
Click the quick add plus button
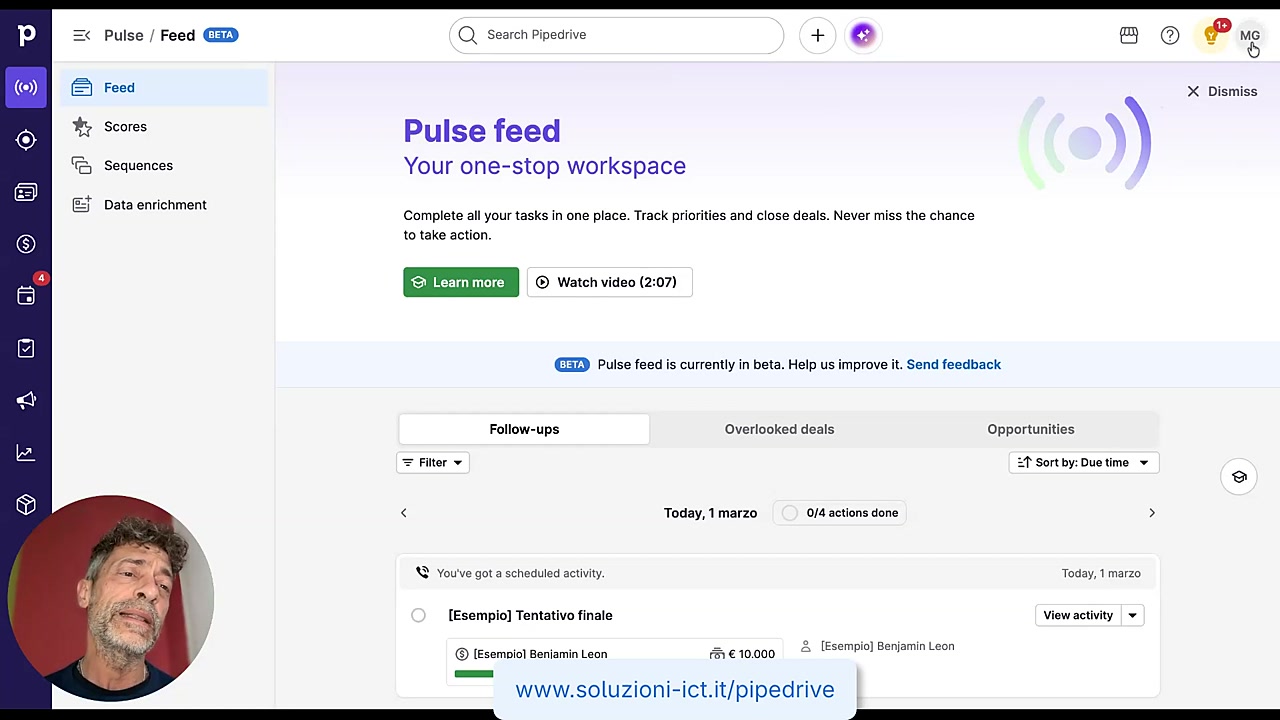817,35
